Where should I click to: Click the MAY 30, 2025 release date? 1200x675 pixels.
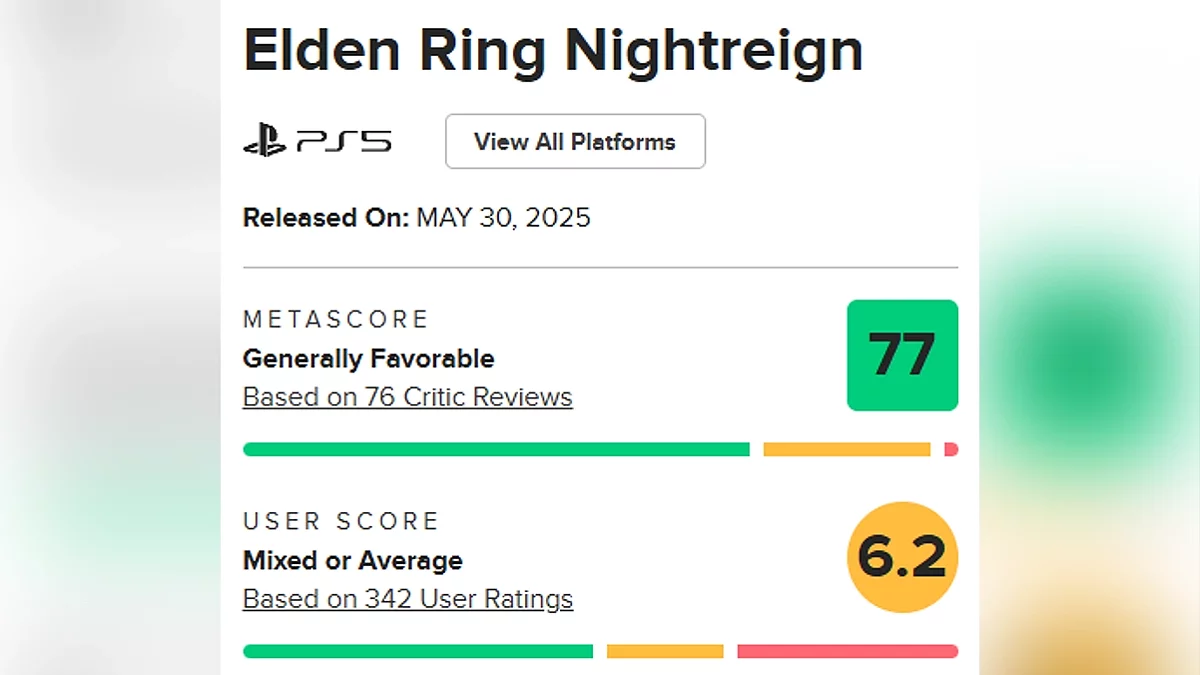pyautogui.click(x=503, y=217)
